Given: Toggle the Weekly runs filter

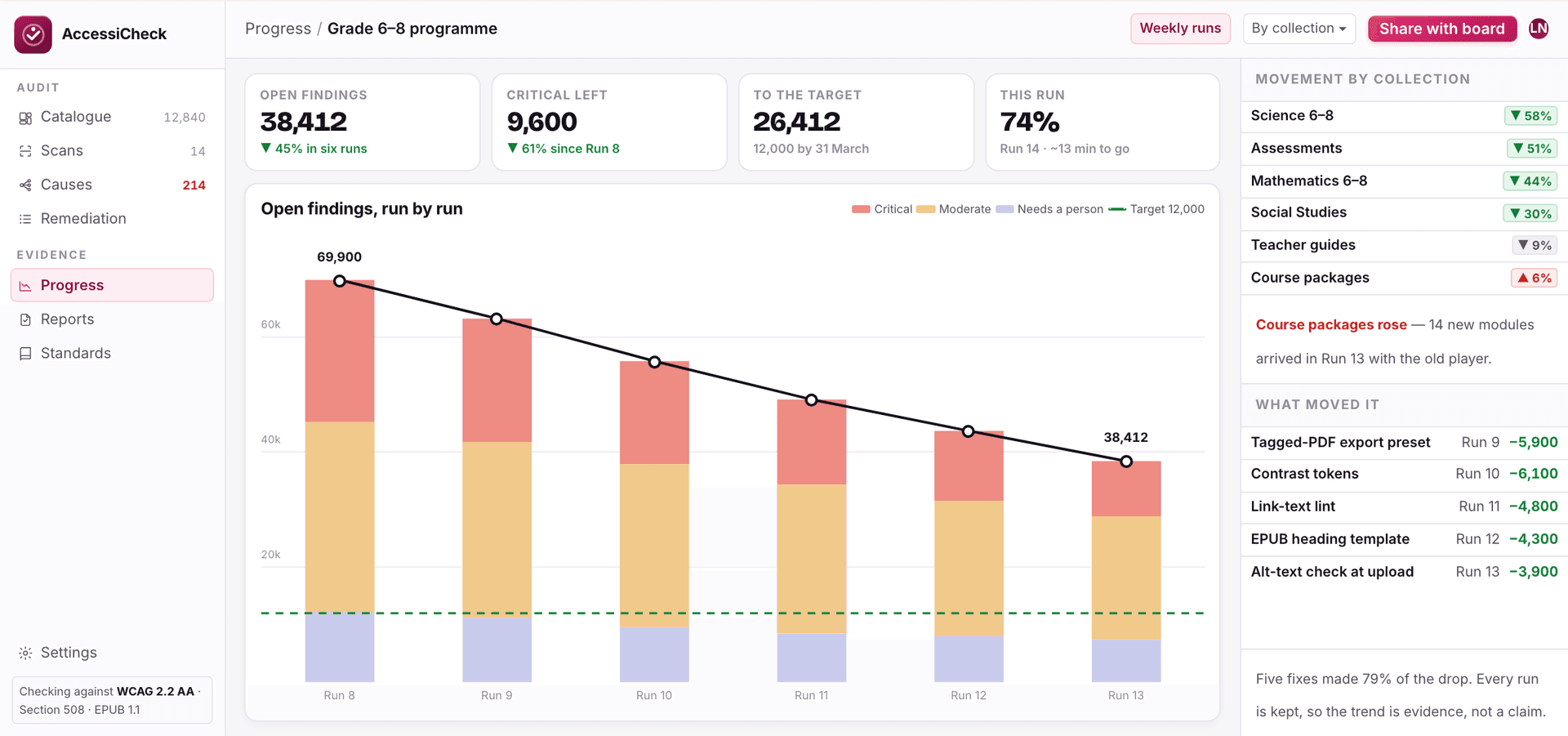Looking at the screenshot, I should pyautogui.click(x=1180, y=29).
